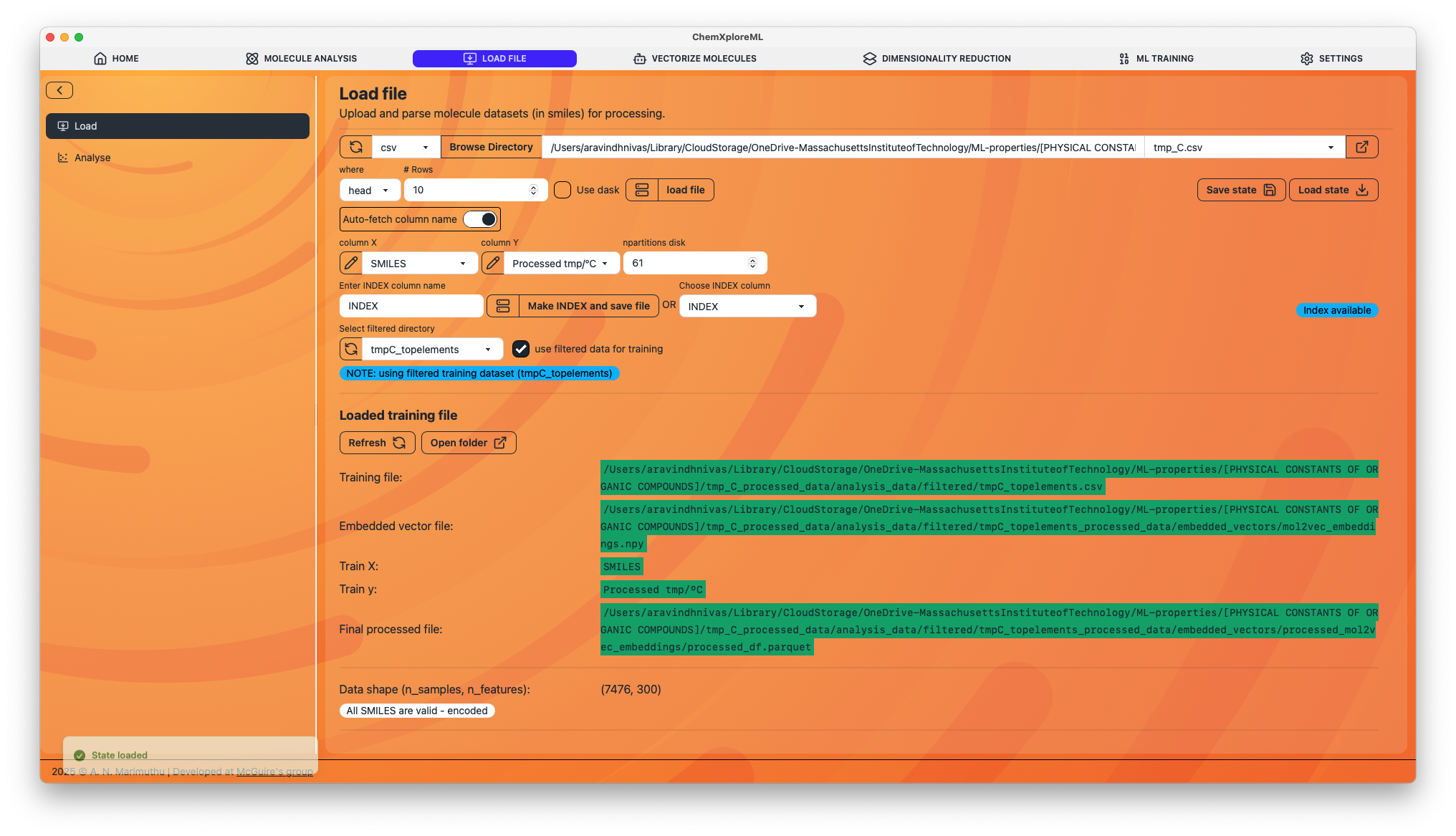Open the Choose INDEX column dropdown

coord(747,306)
